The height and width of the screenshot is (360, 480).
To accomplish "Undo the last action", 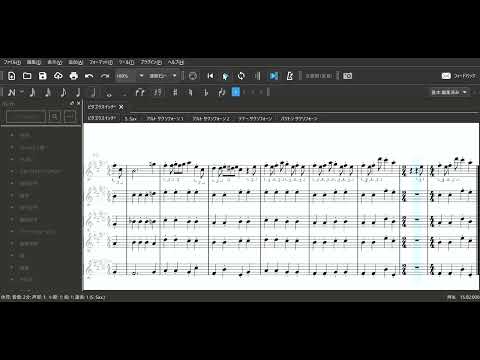I will pos(89,76).
